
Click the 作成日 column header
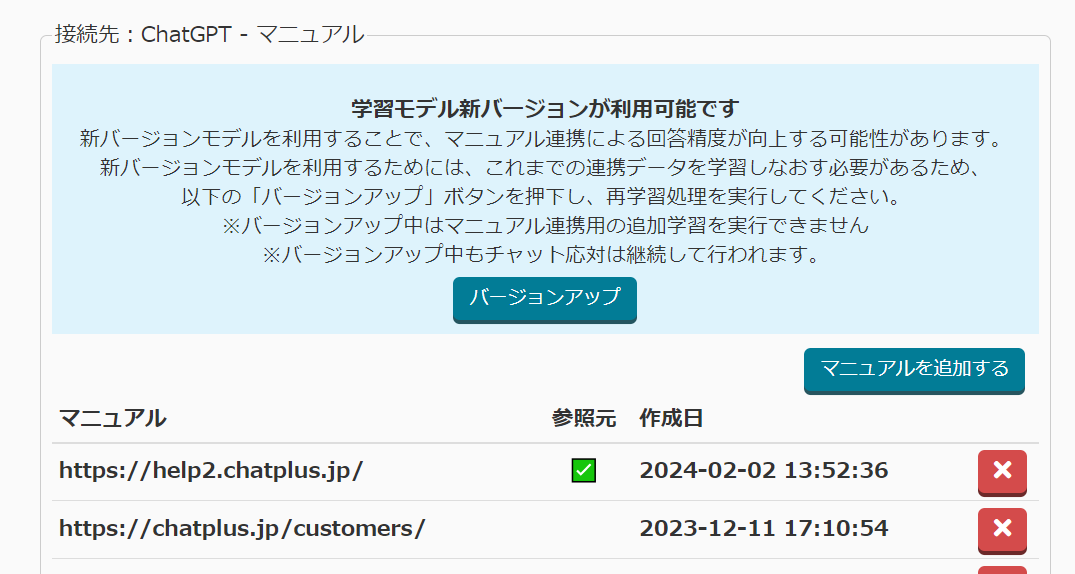click(x=671, y=418)
